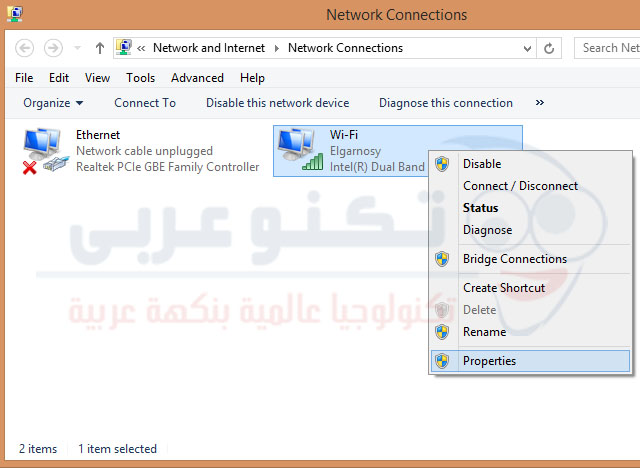The image size is (640, 468).
Task: Open the Tools menu
Action: click(140, 78)
